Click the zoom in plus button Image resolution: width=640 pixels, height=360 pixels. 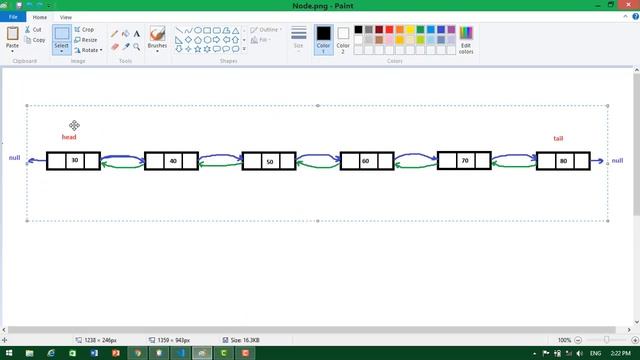click(x=635, y=340)
